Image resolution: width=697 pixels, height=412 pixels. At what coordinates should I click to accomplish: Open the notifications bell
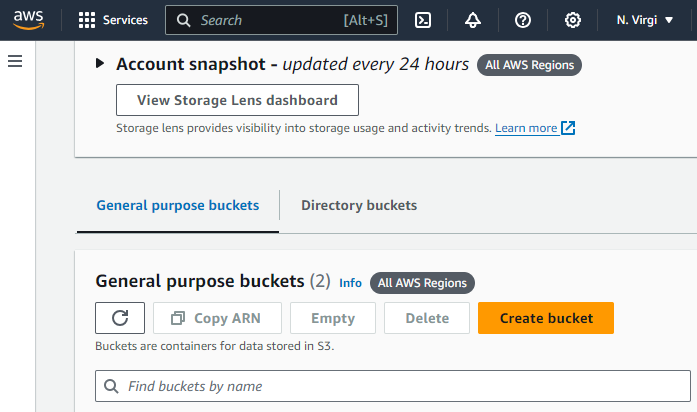click(x=473, y=20)
